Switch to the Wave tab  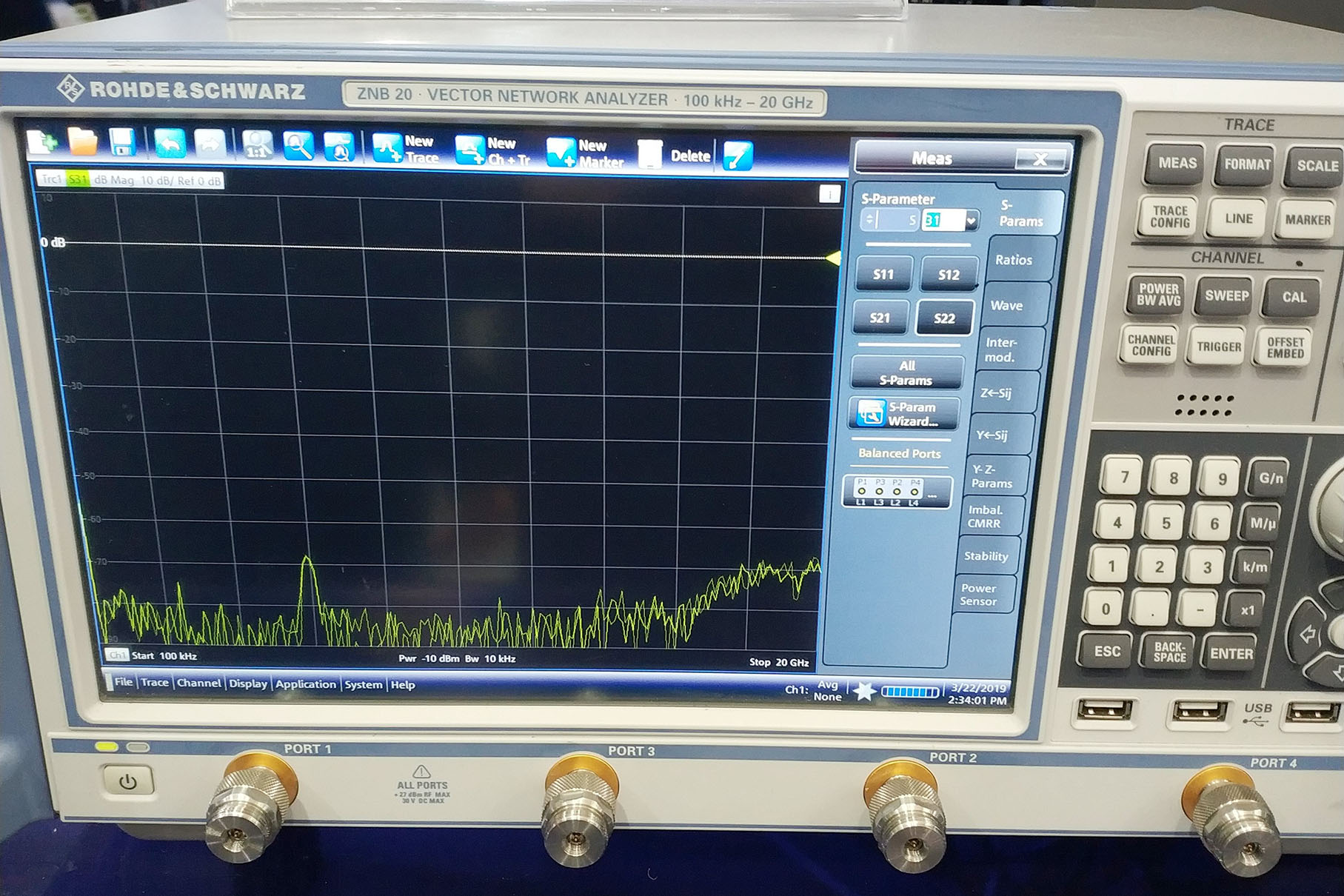(1006, 305)
